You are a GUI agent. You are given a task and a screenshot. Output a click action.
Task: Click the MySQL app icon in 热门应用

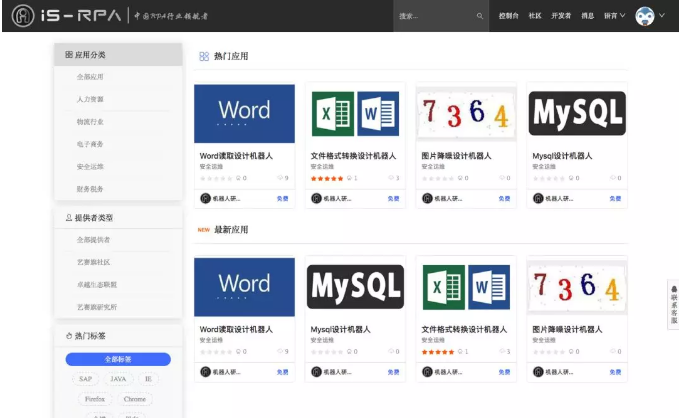point(577,113)
